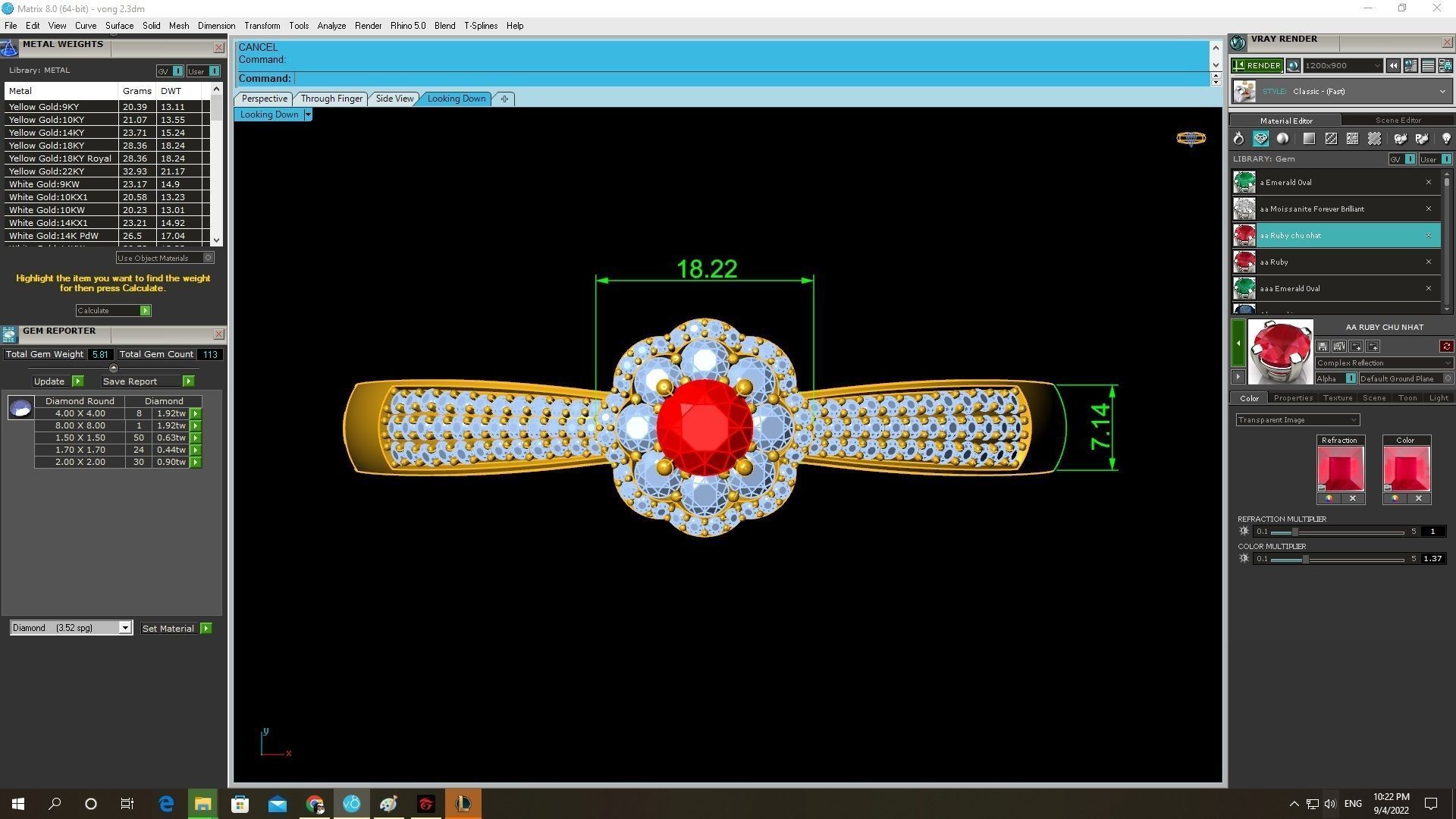Click the Save Report button

coord(147,381)
